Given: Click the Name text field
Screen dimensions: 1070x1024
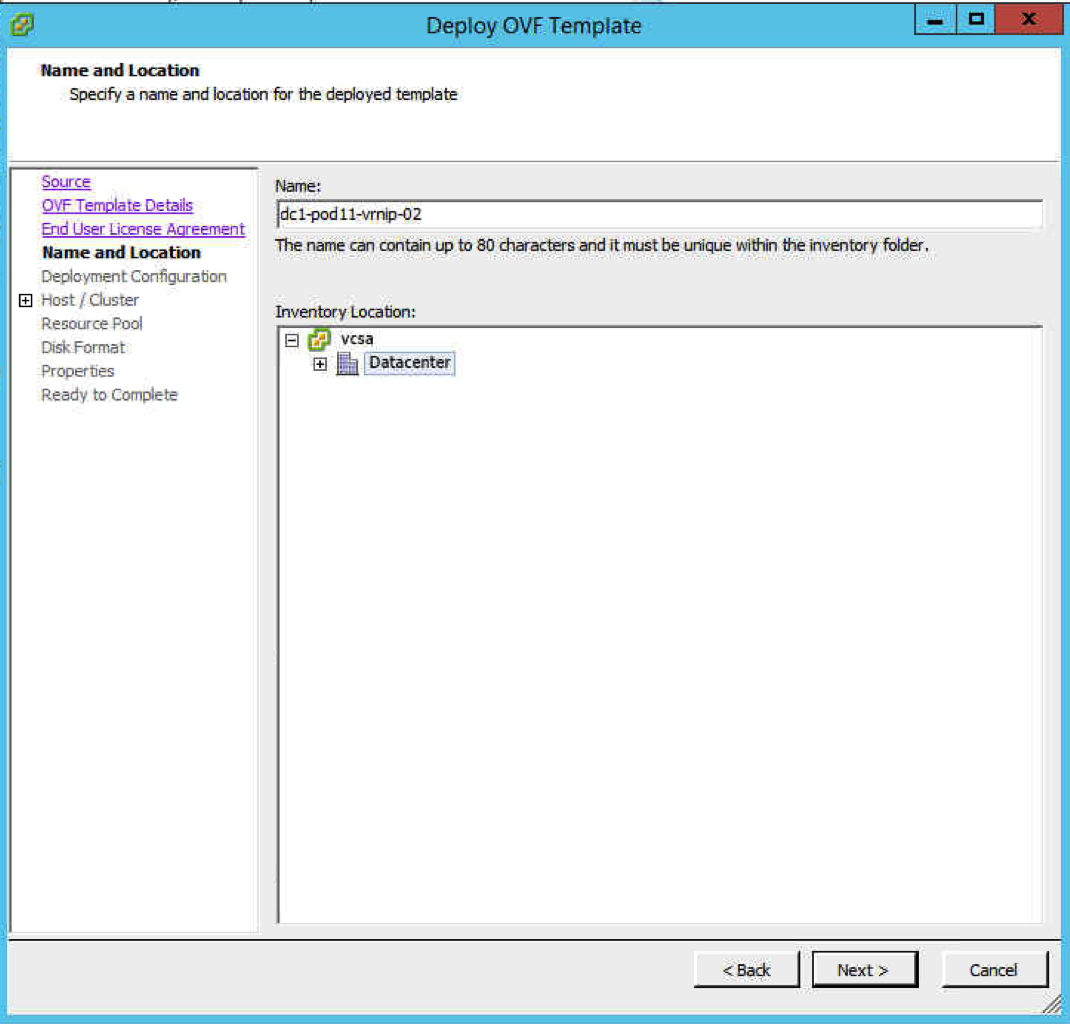Looking at the screenshot, I should pyautogui.click(x=659, y=214).
